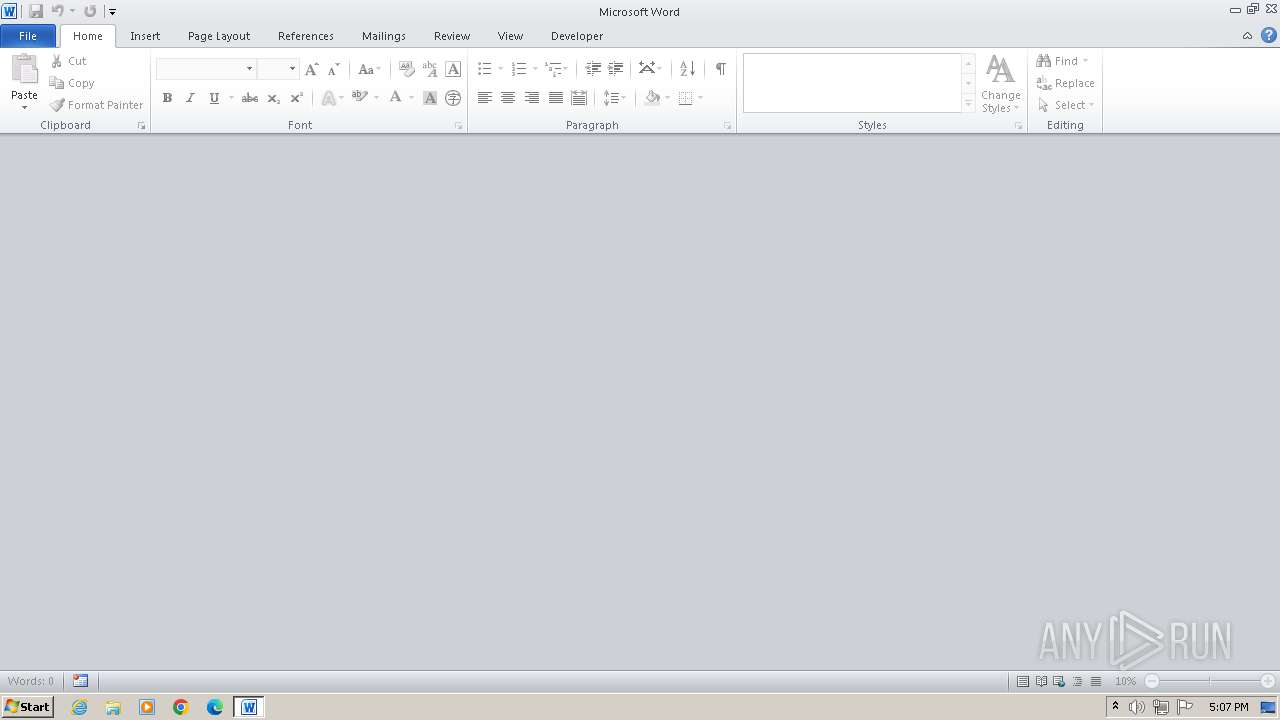Switch to the Mailings tab

384,36
